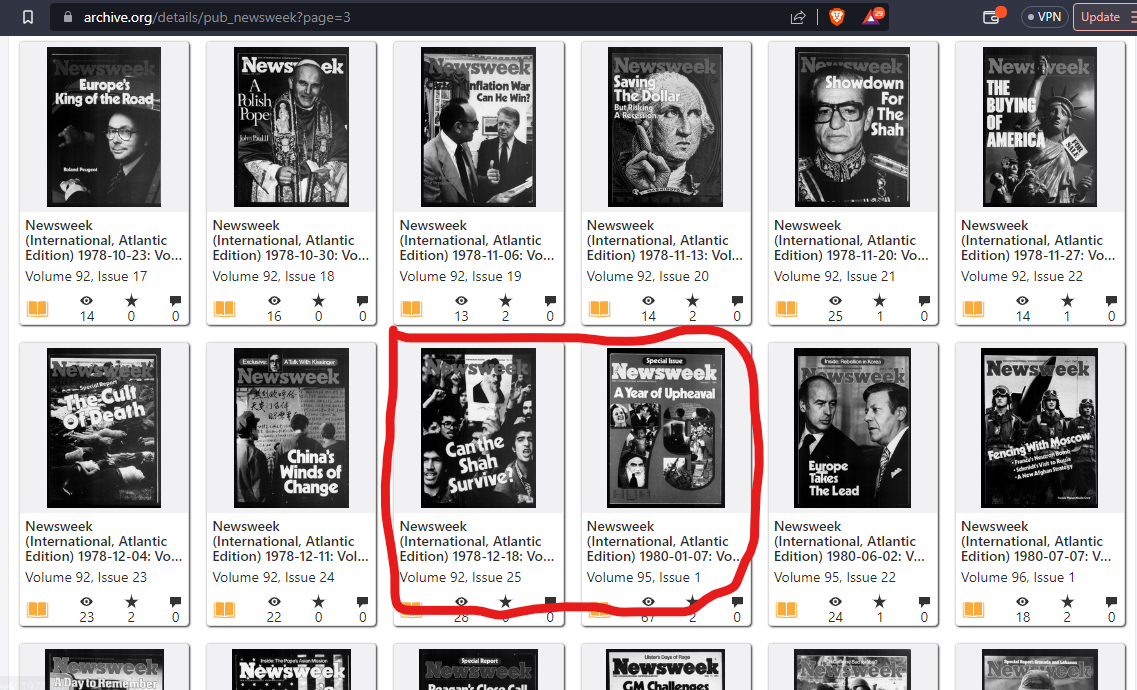Open the Newsweek 1978-10-30 title link
Viewport: 1137px width, 690px height.
click(291, 240)
